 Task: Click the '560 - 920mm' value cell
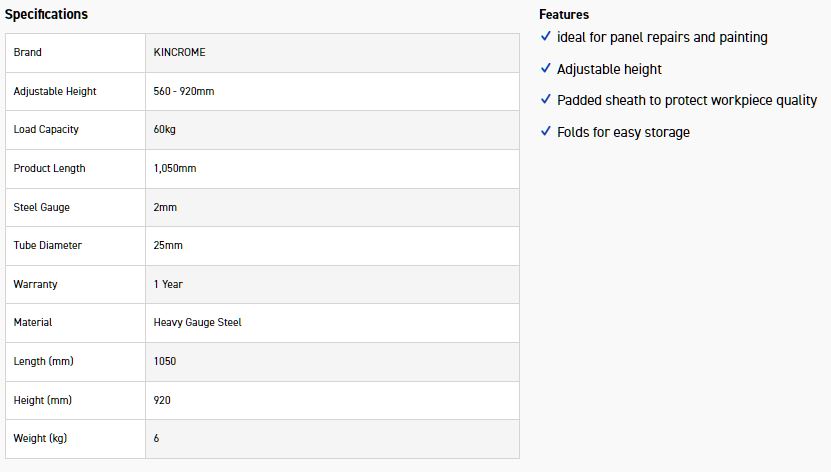coord(184,91)
